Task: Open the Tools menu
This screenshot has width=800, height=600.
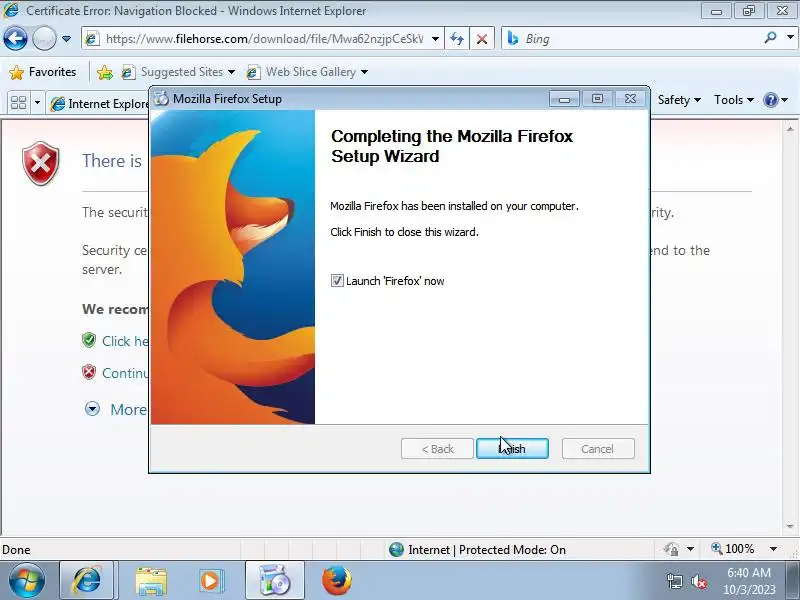Action: coord(734,100)
